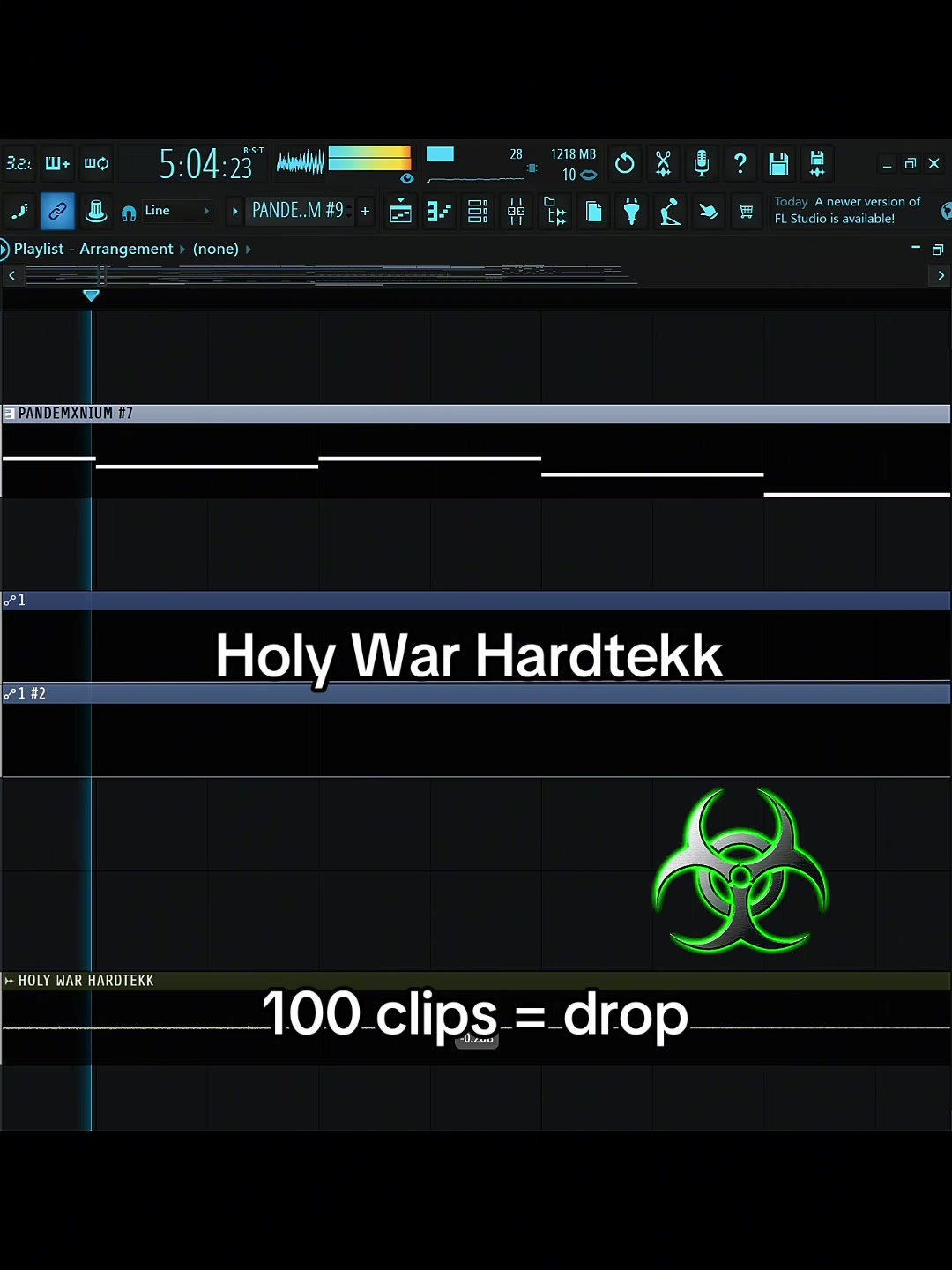
Task: Click the touch controller hand icon
Action: 709,212
